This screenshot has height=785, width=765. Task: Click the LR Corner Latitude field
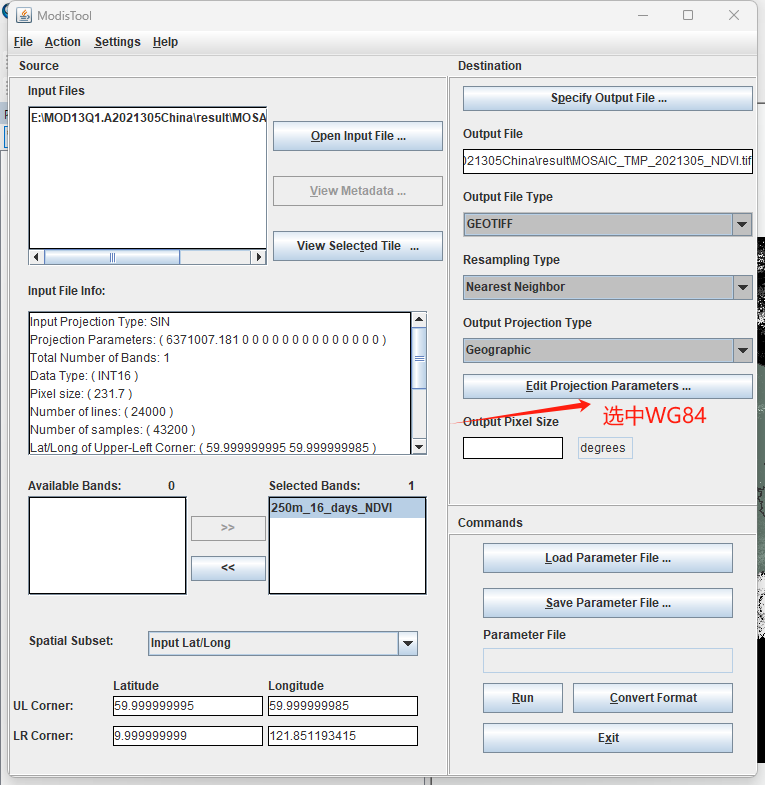click(x=188, y=736)
